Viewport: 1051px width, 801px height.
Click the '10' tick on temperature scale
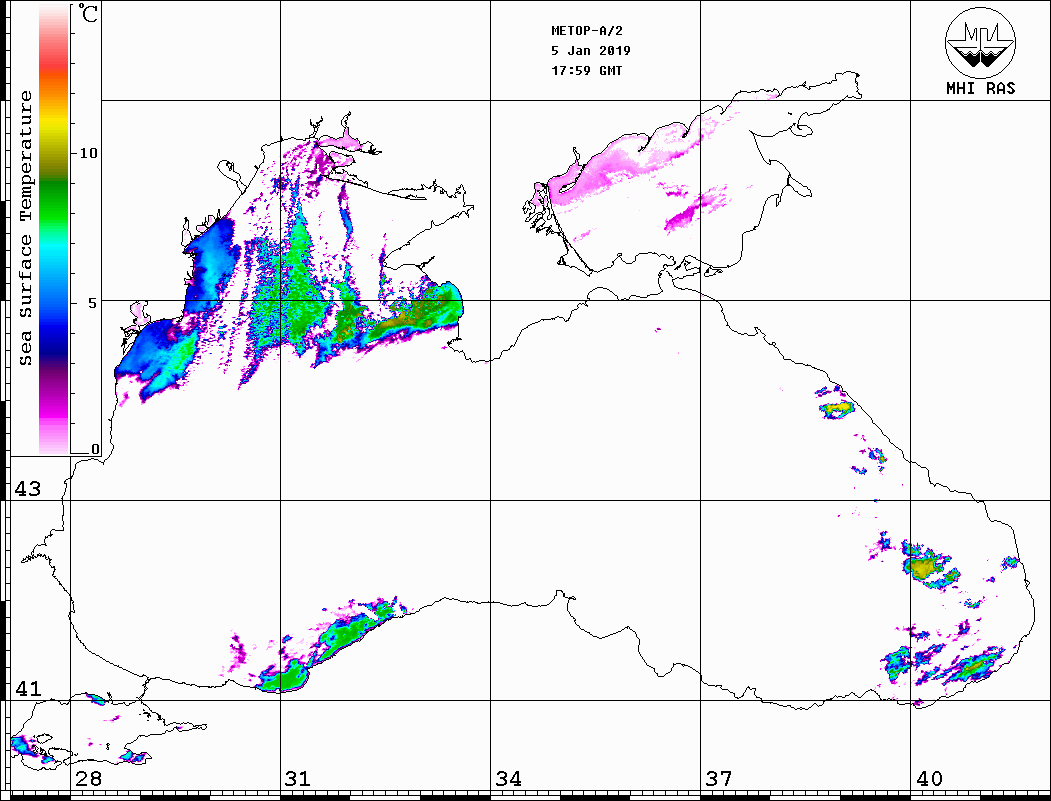tap(88, 153)
